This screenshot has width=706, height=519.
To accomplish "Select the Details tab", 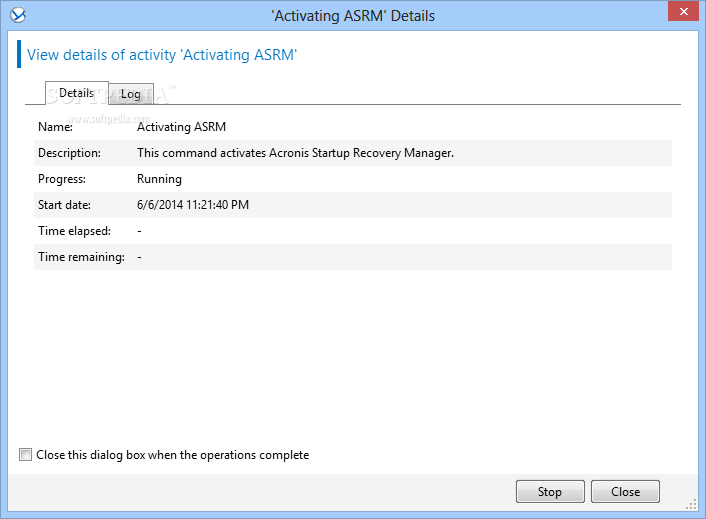I will click(x=77, y=93).
